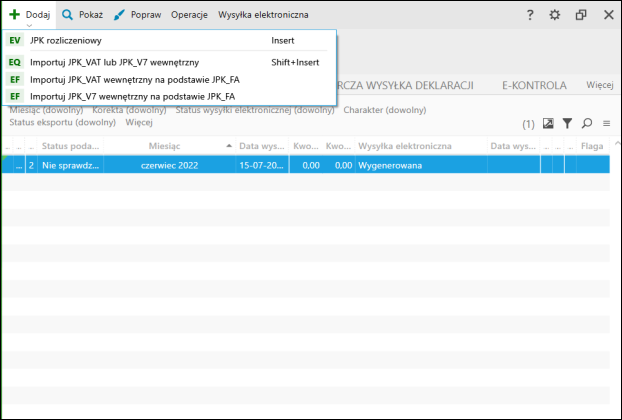Click the Wygenerowana cell
Image resolution: width=622 pixels, height=420 pixels.
(x=421, y=165)
